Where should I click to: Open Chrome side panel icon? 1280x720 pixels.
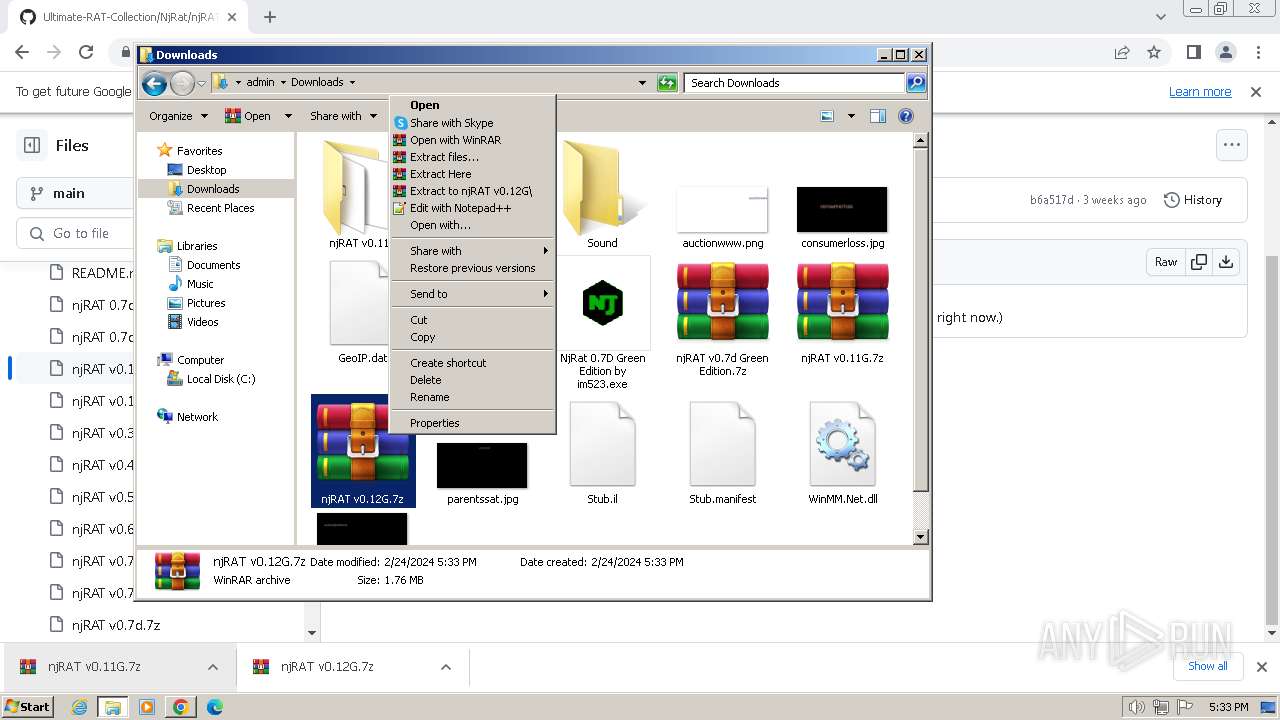(x=1194, y=52)
